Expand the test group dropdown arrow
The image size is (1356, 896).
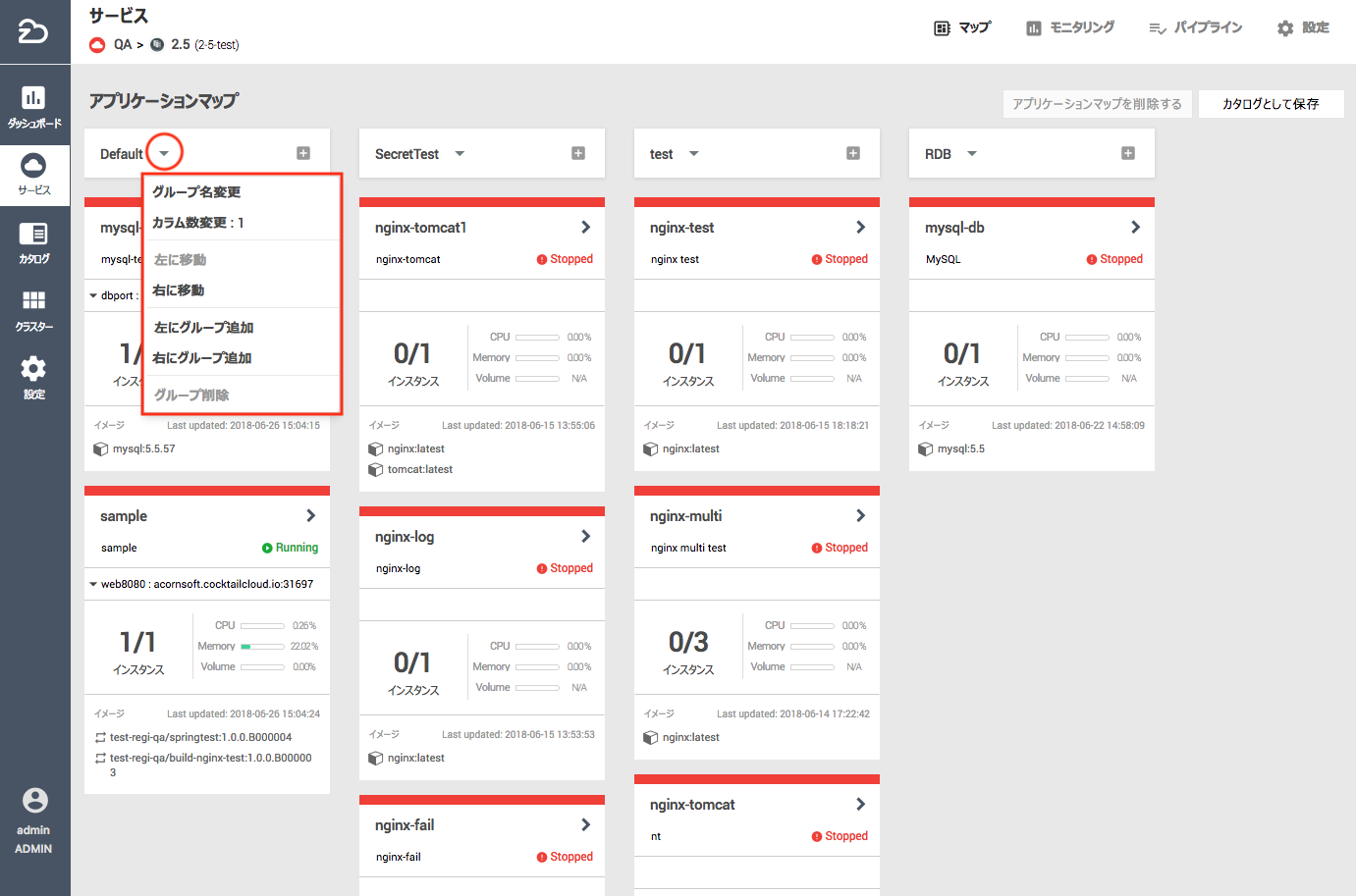pos(694,154)
